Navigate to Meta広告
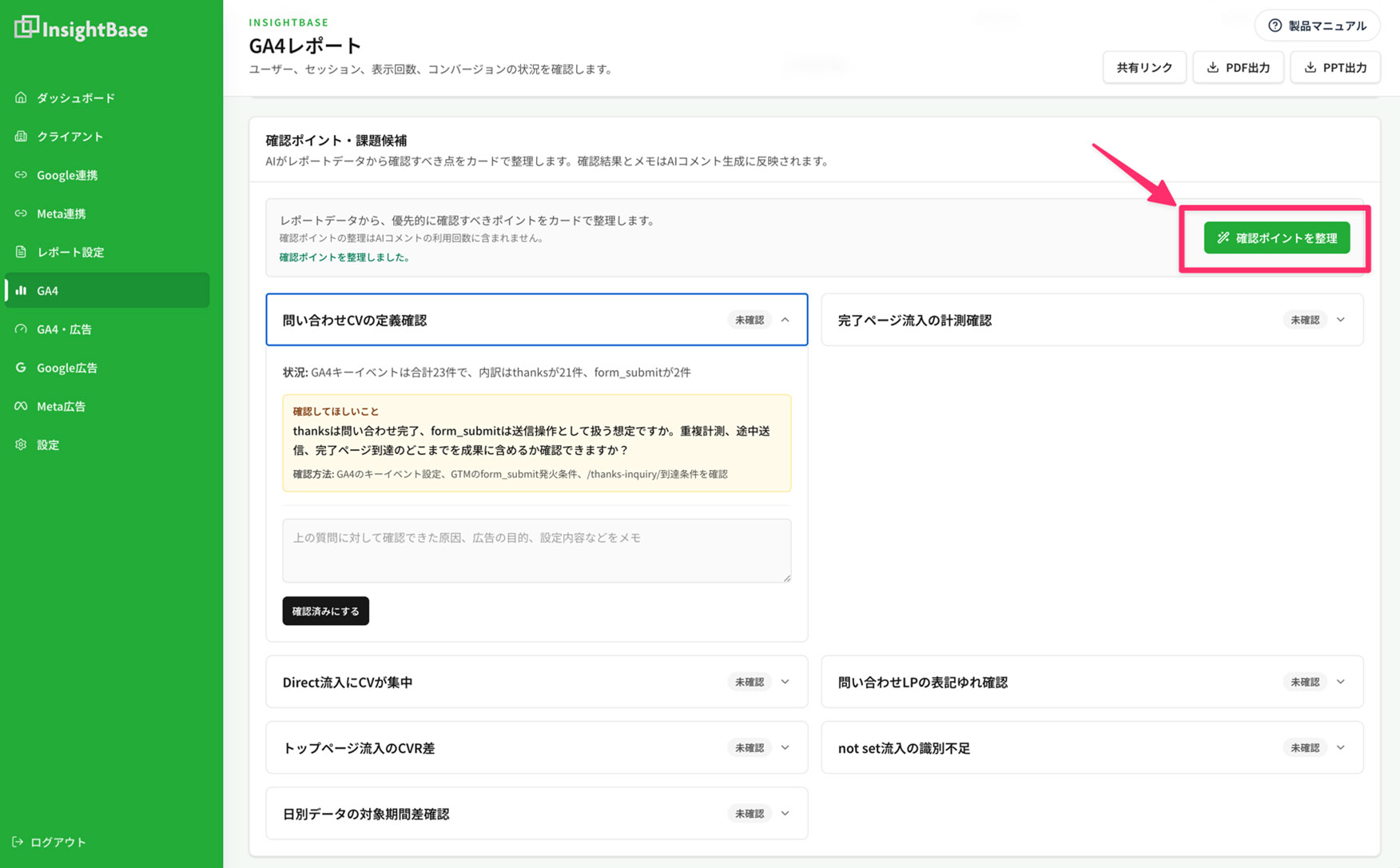1400x868 pixels. pyautogui.click(x=107, y=406)
